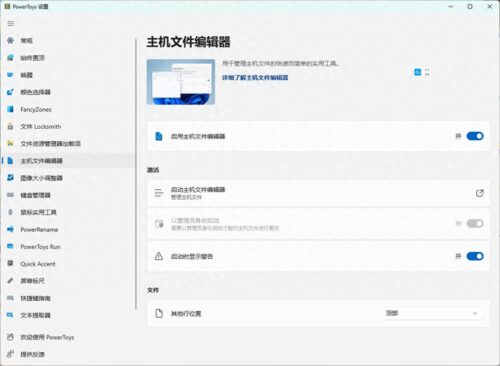The width and height of the screenshot is (500, 366).
Task: Open the hamburger navigation menu
Action: [x=11, y=23]
